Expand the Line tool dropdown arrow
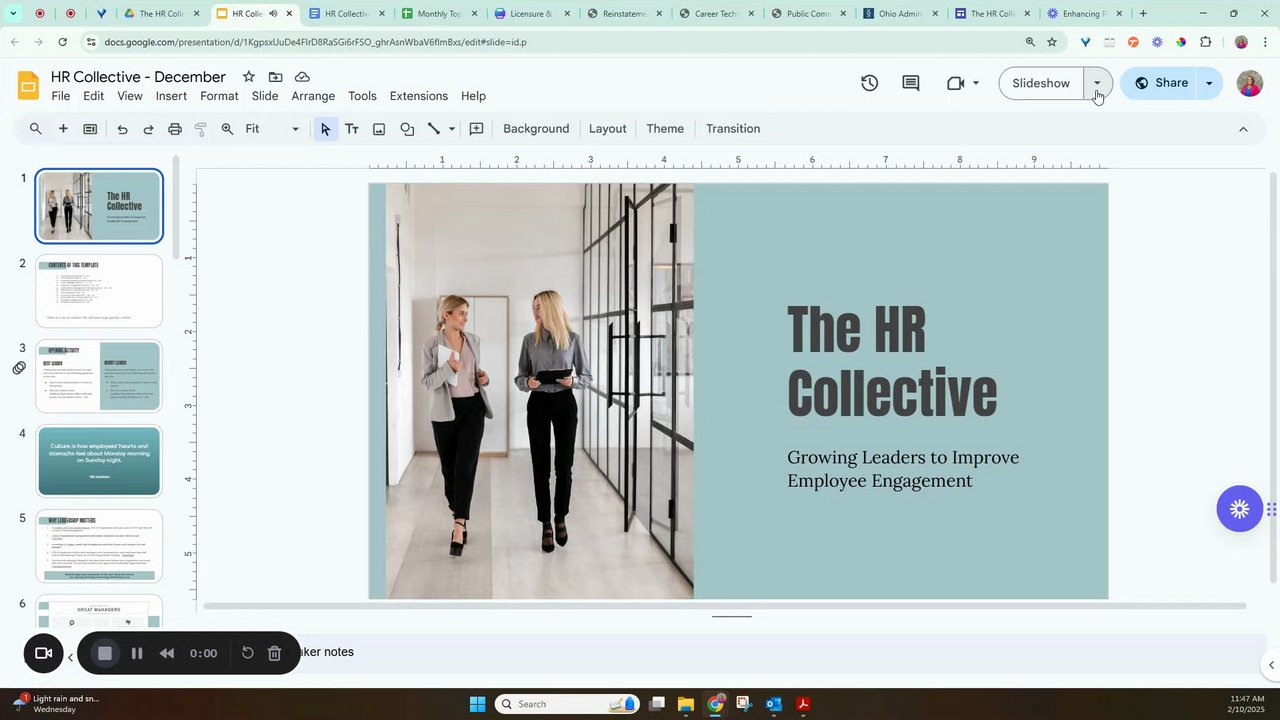Image resolution: width=1280 pixels, height=720 pixels. click(452, 129)
